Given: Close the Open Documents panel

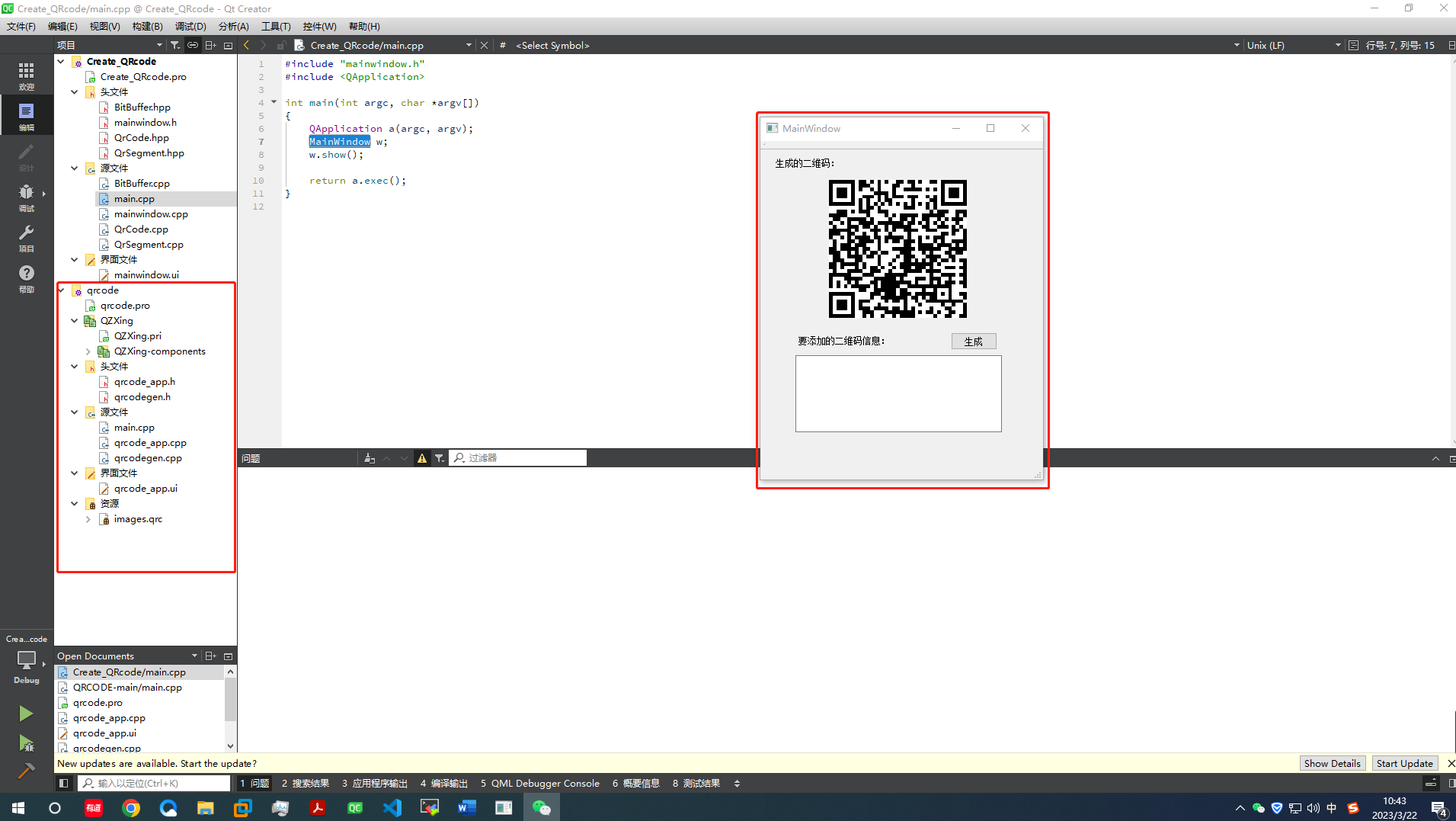Looking at the screenshot, I should pyautogui.click(x=228, y=656).
